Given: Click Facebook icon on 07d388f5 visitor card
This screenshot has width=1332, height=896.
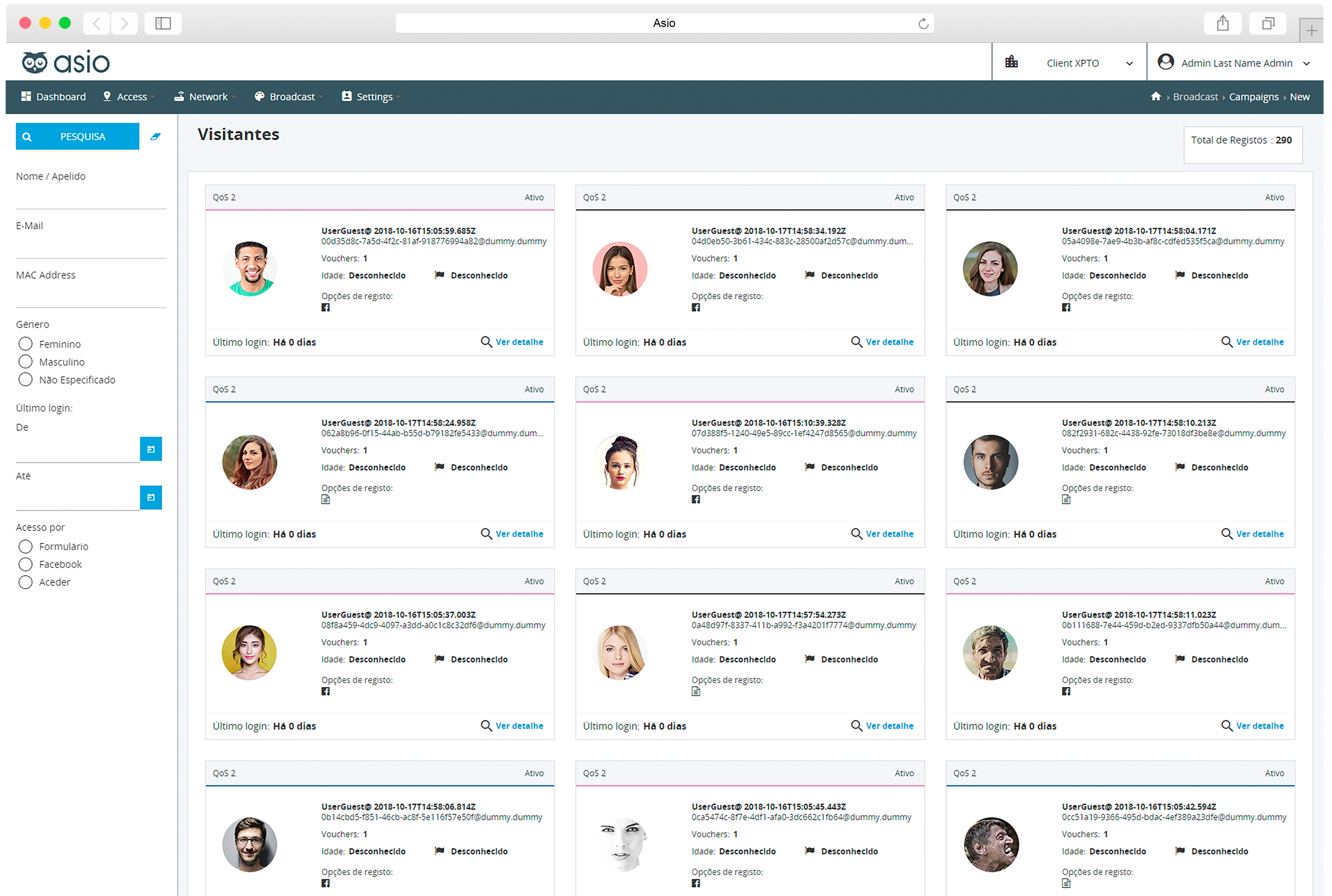Looking at the screenshot, I should tap(696, 500).
